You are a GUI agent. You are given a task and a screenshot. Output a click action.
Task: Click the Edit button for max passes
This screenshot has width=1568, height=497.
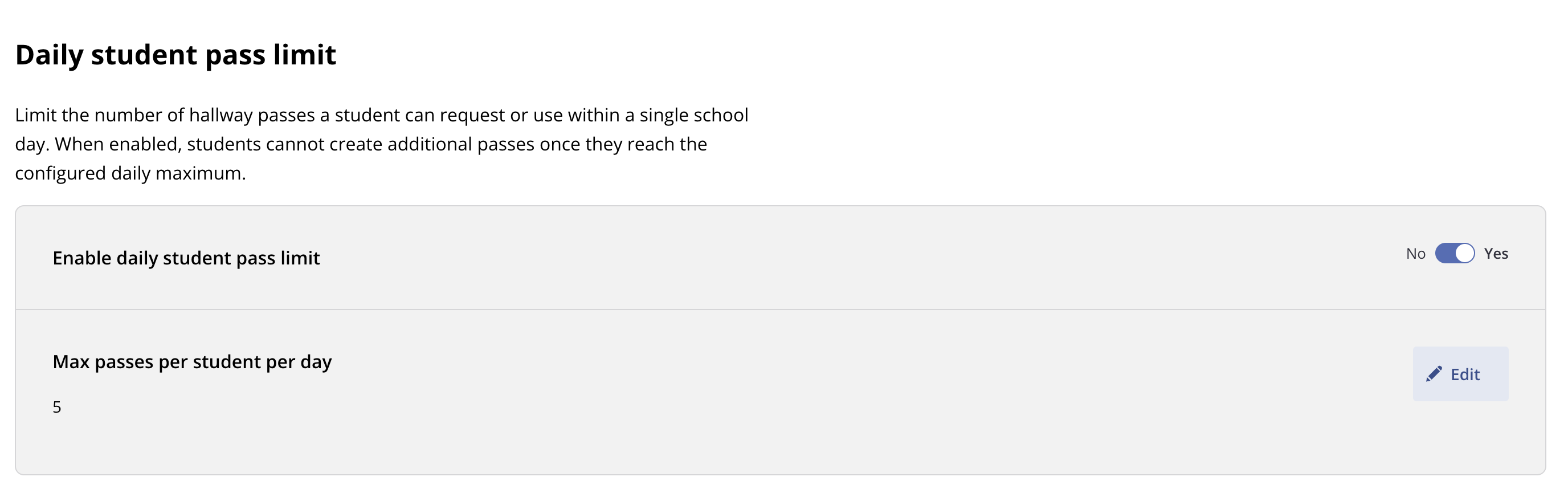(x=1460, y=374)
